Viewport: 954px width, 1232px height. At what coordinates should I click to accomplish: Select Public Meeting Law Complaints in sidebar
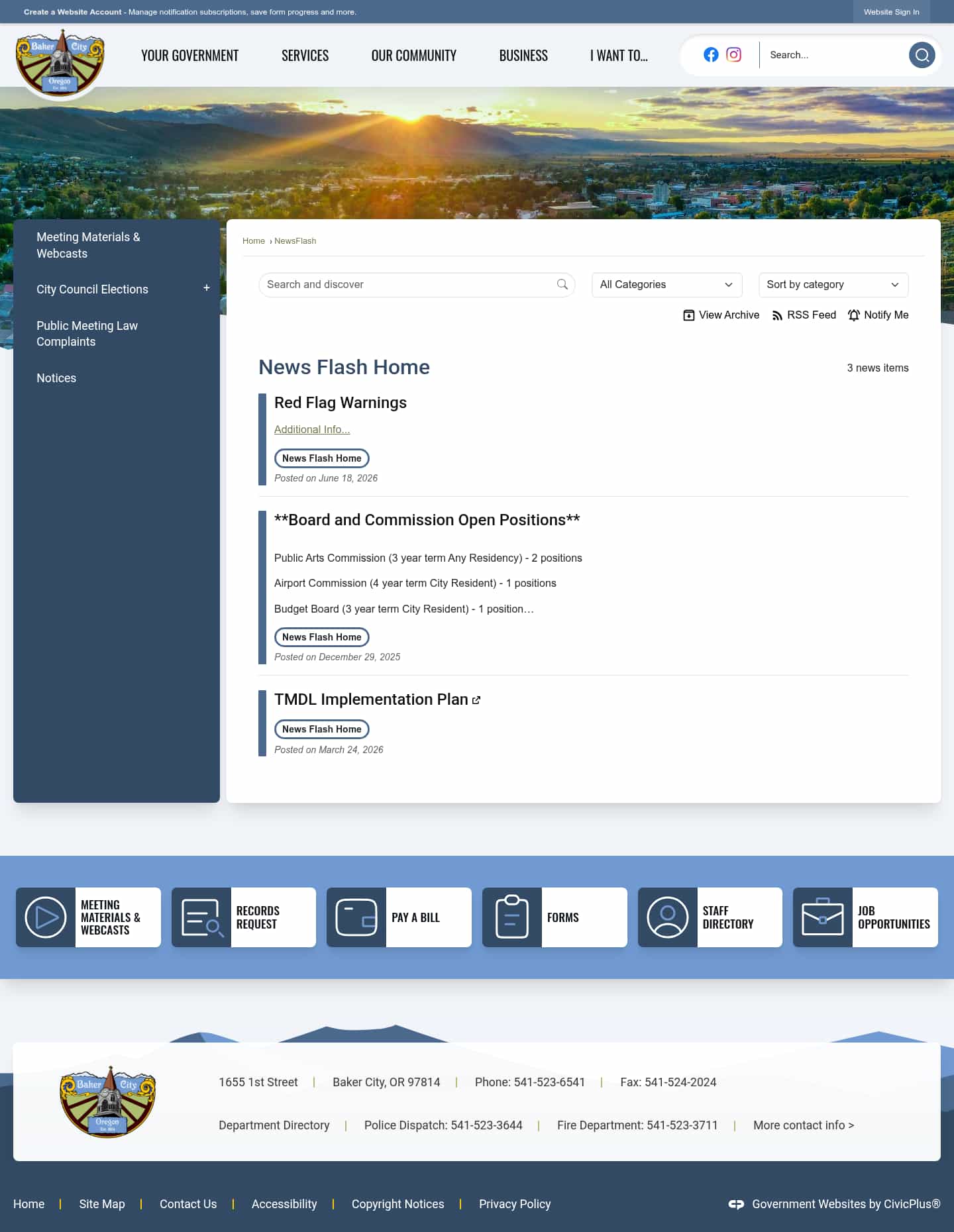point(87,334)
